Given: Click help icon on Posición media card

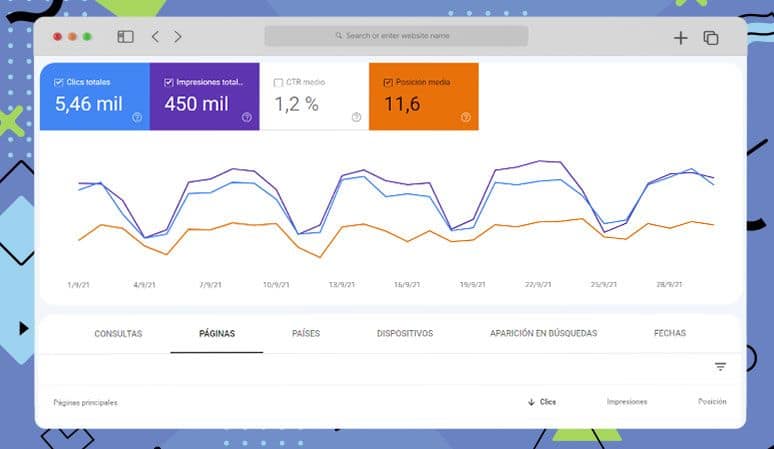Looking at the screenshot, I should pos(465,117).
